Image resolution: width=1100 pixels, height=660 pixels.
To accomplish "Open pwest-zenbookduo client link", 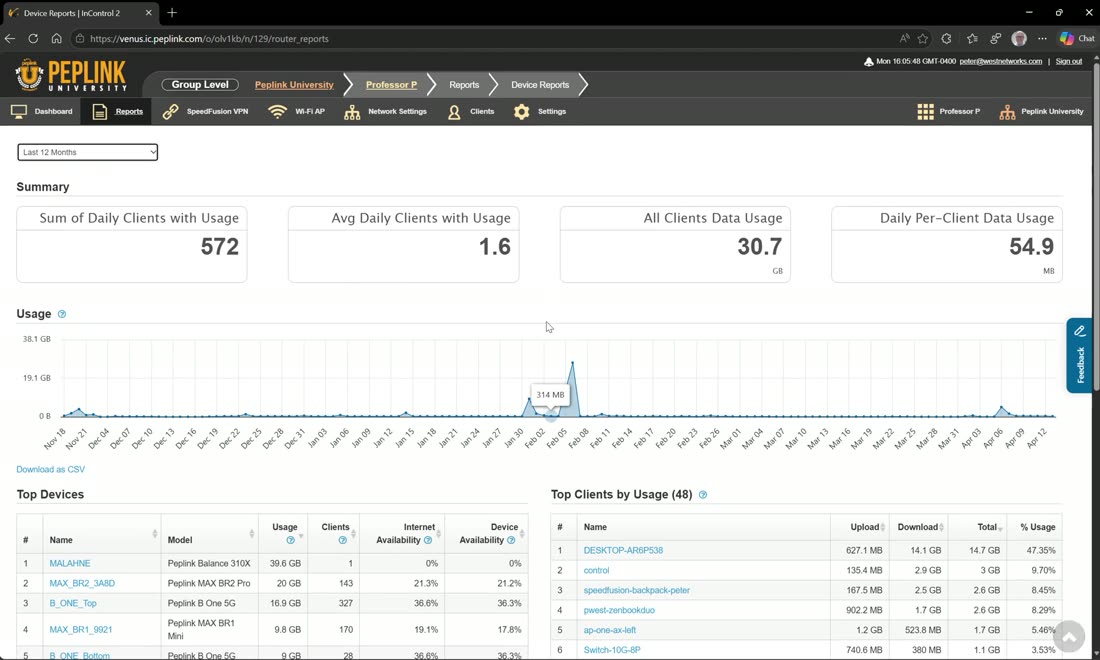I will [619, 610].
